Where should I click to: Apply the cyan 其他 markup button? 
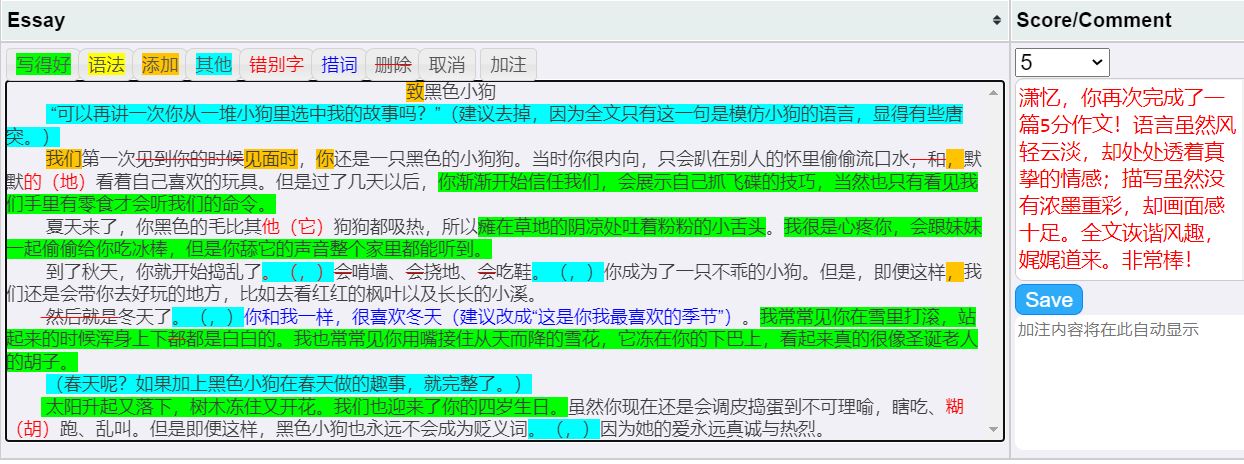click(x=213, y=65)
